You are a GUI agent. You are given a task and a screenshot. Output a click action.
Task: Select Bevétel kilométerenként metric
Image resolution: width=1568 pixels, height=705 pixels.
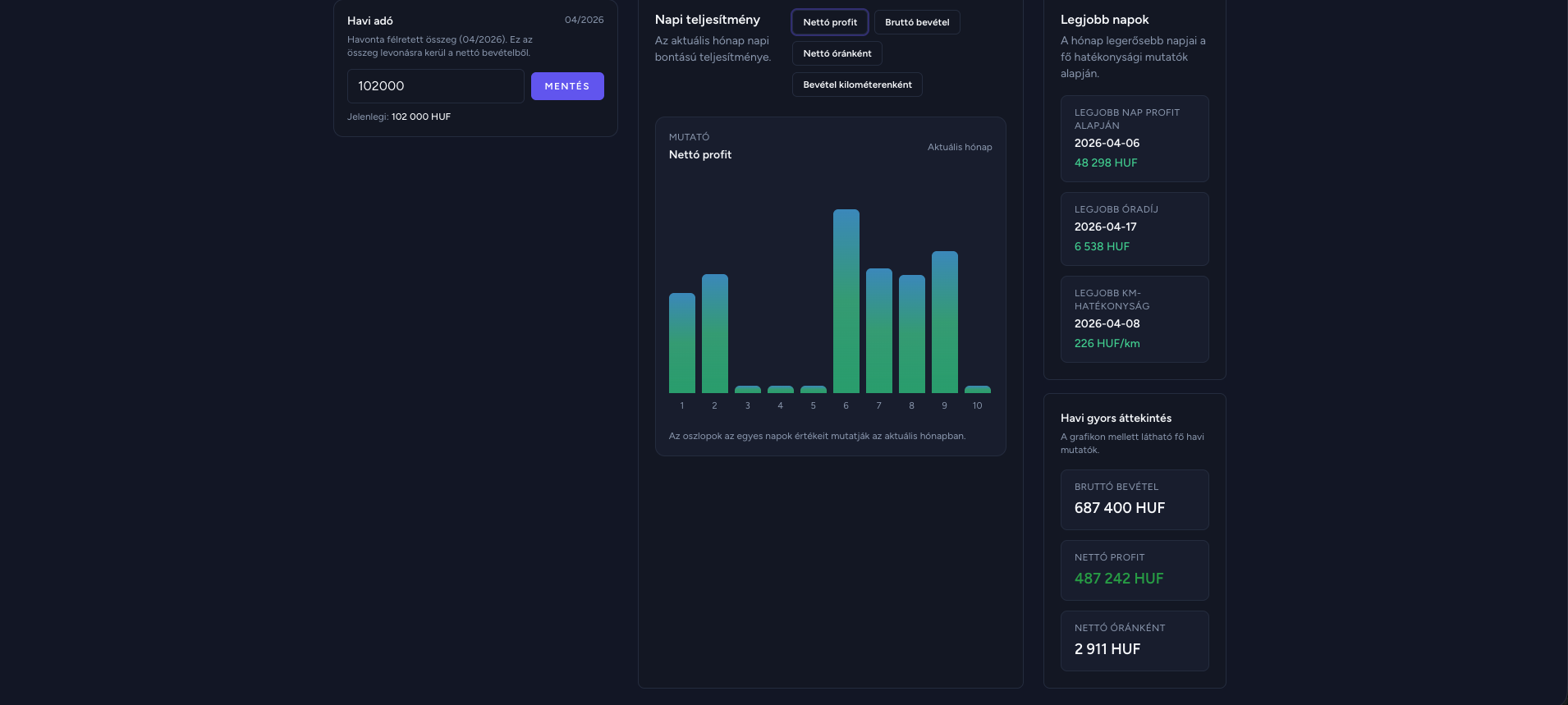tap(857, 85)
